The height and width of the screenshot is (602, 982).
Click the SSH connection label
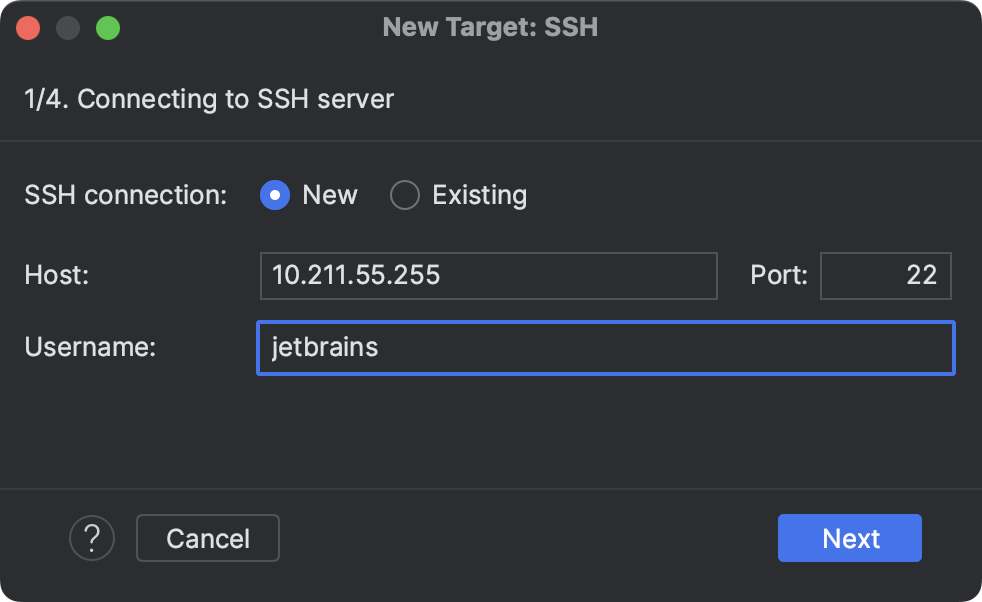(124, 195)
